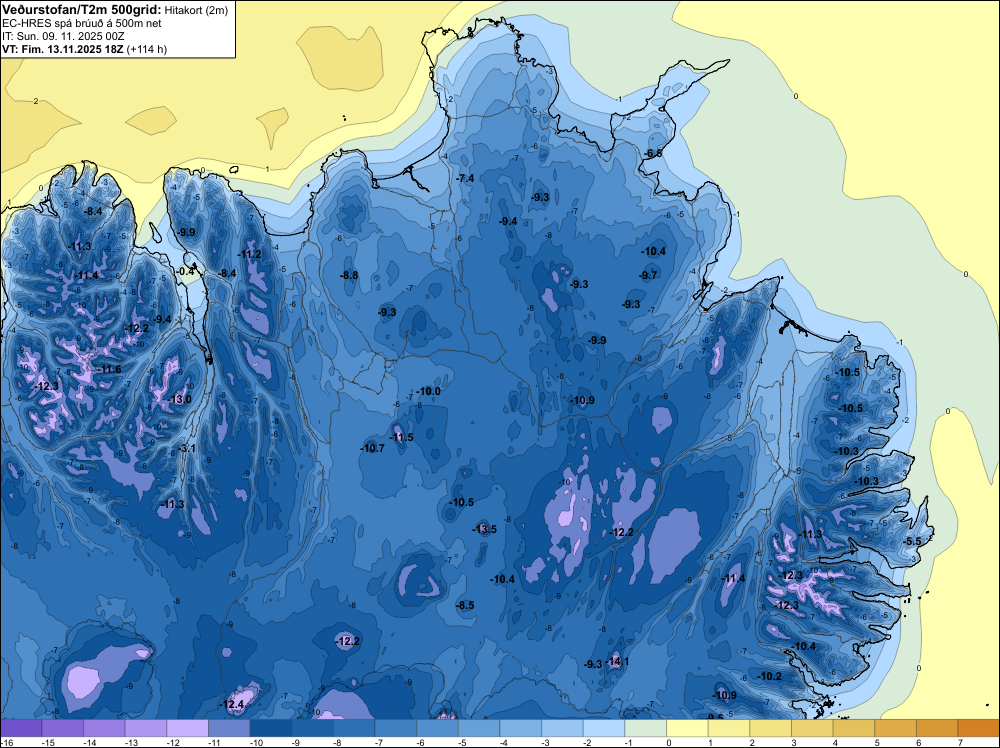Screen dimensions: 1000x748
Task: Select the -6.5 temperature reading
Action: [653, 154]
